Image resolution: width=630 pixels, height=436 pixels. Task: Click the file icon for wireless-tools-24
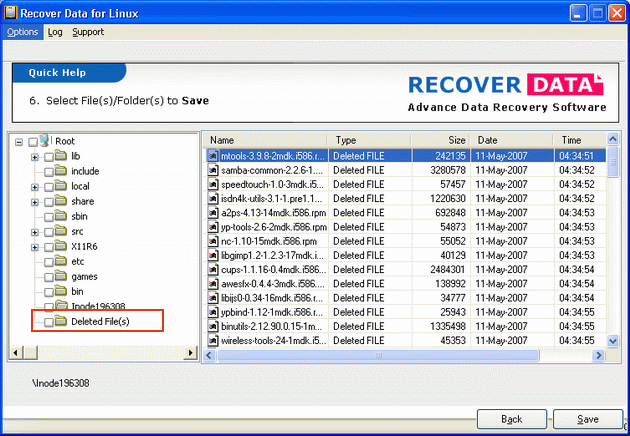coord(213,341)
